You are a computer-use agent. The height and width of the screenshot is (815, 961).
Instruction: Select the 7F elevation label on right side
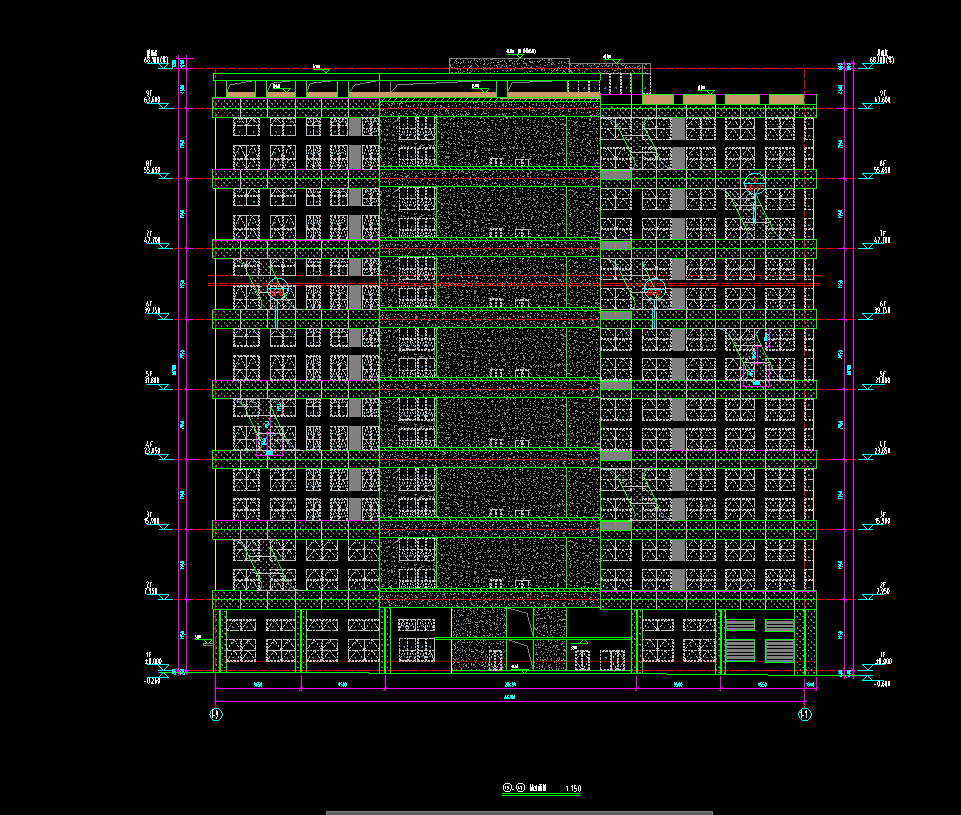click(883, 237)
